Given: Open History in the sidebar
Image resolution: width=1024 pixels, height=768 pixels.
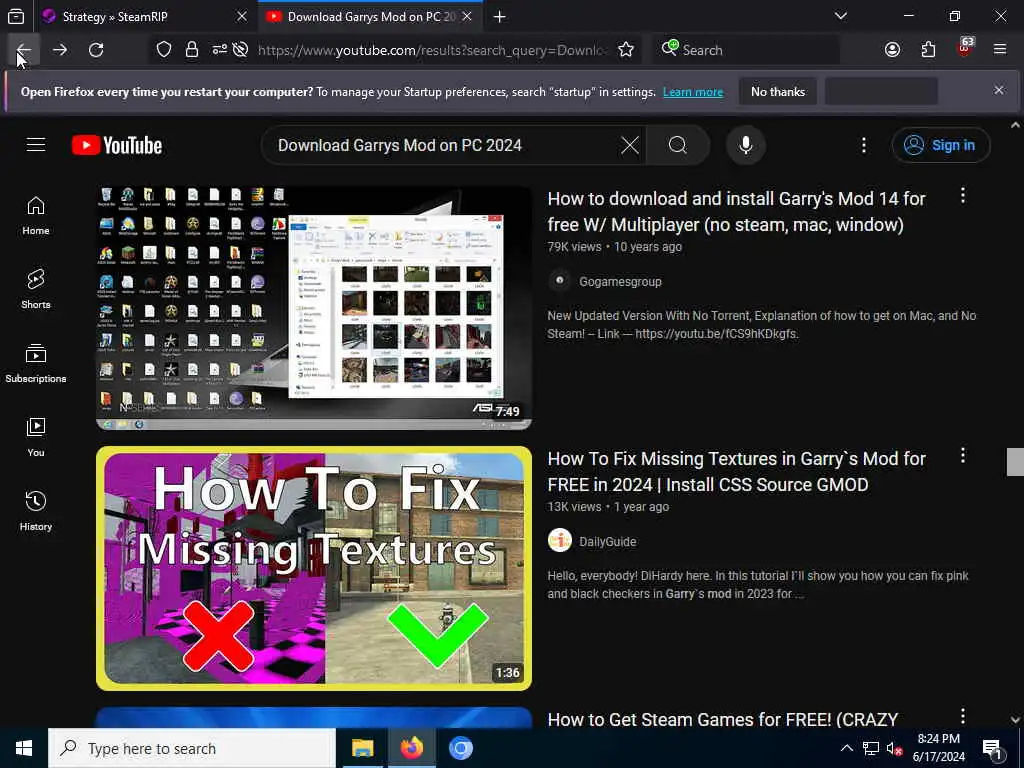Looking at the screenshot, I should coord(36,511).
